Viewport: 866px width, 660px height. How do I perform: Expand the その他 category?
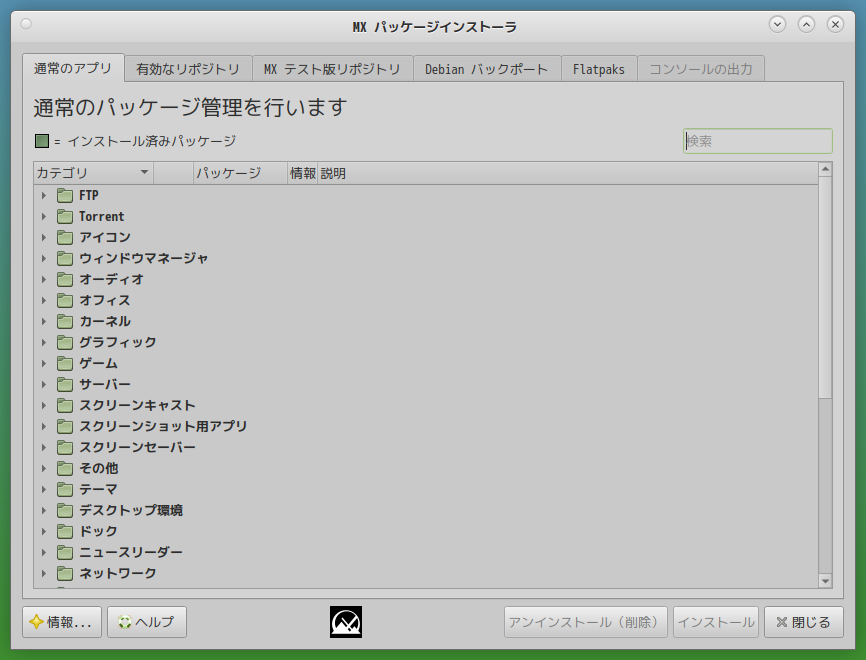pos(44,468)
